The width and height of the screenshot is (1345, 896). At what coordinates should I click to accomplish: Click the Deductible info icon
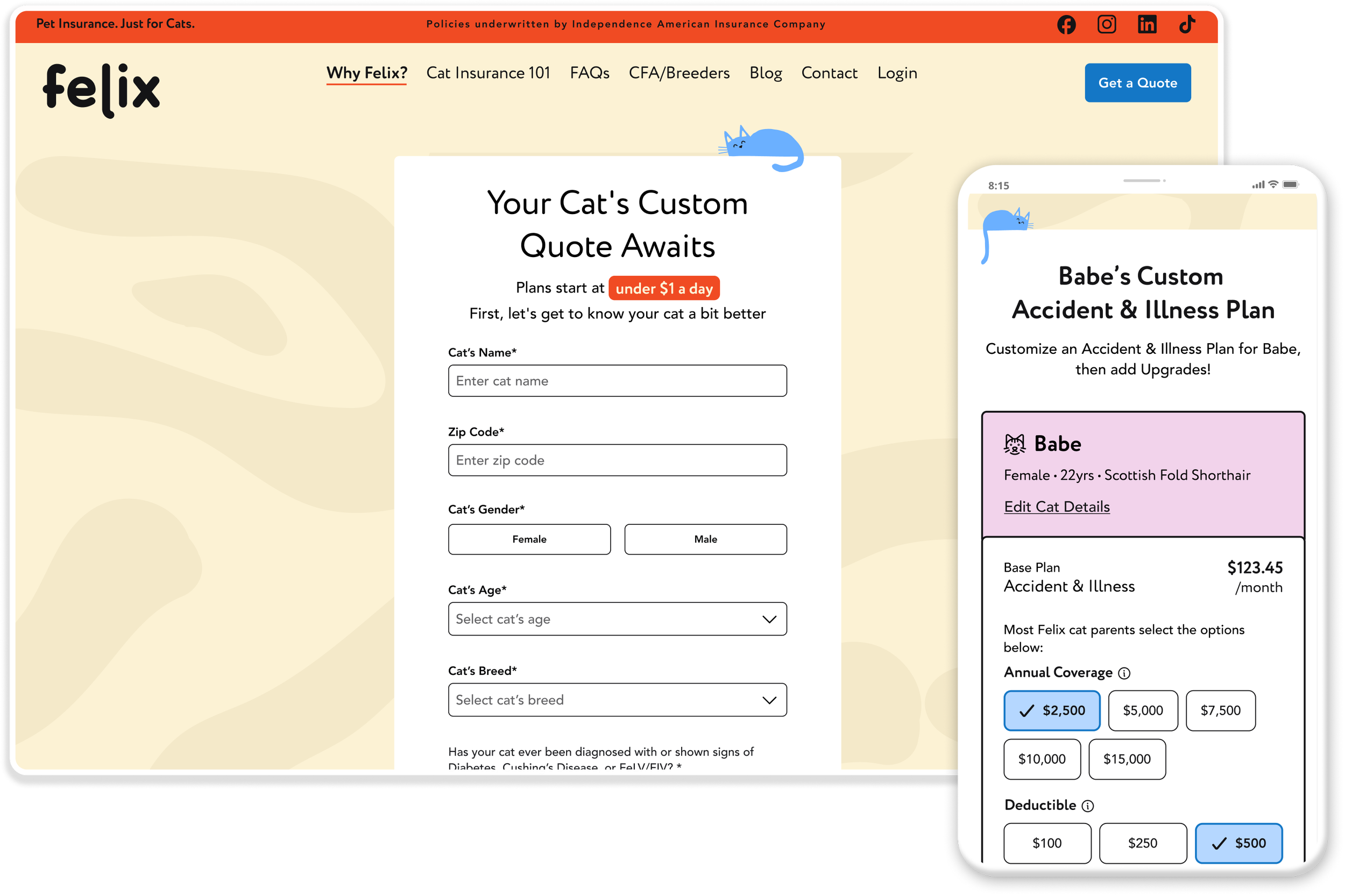coord(1088,806)
